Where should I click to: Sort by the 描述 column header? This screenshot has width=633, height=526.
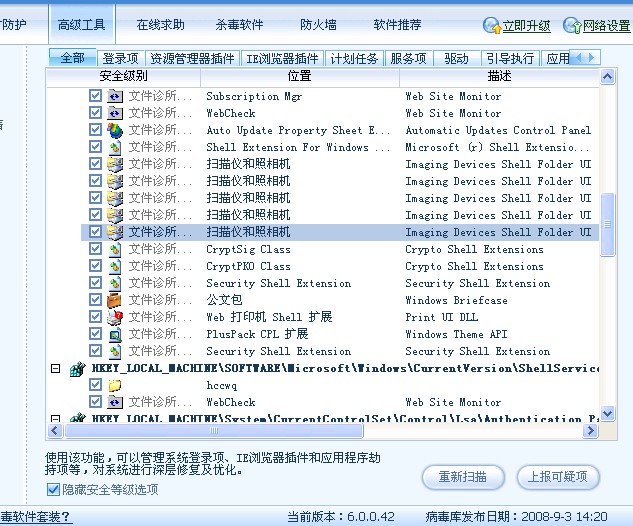(x=499, y=76)
